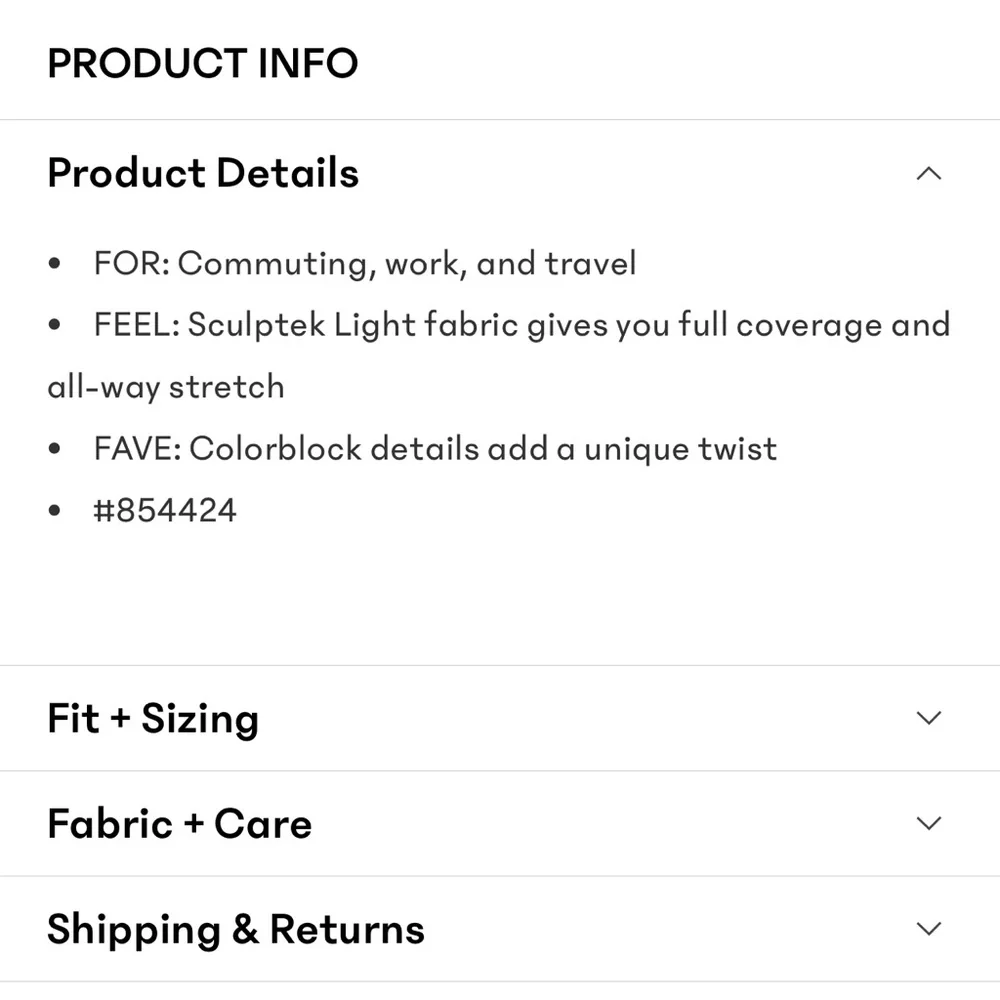Open the Fit + Sizing section label
Image resolution: width=1000 pixels, height=1000 pixels.
153,718
